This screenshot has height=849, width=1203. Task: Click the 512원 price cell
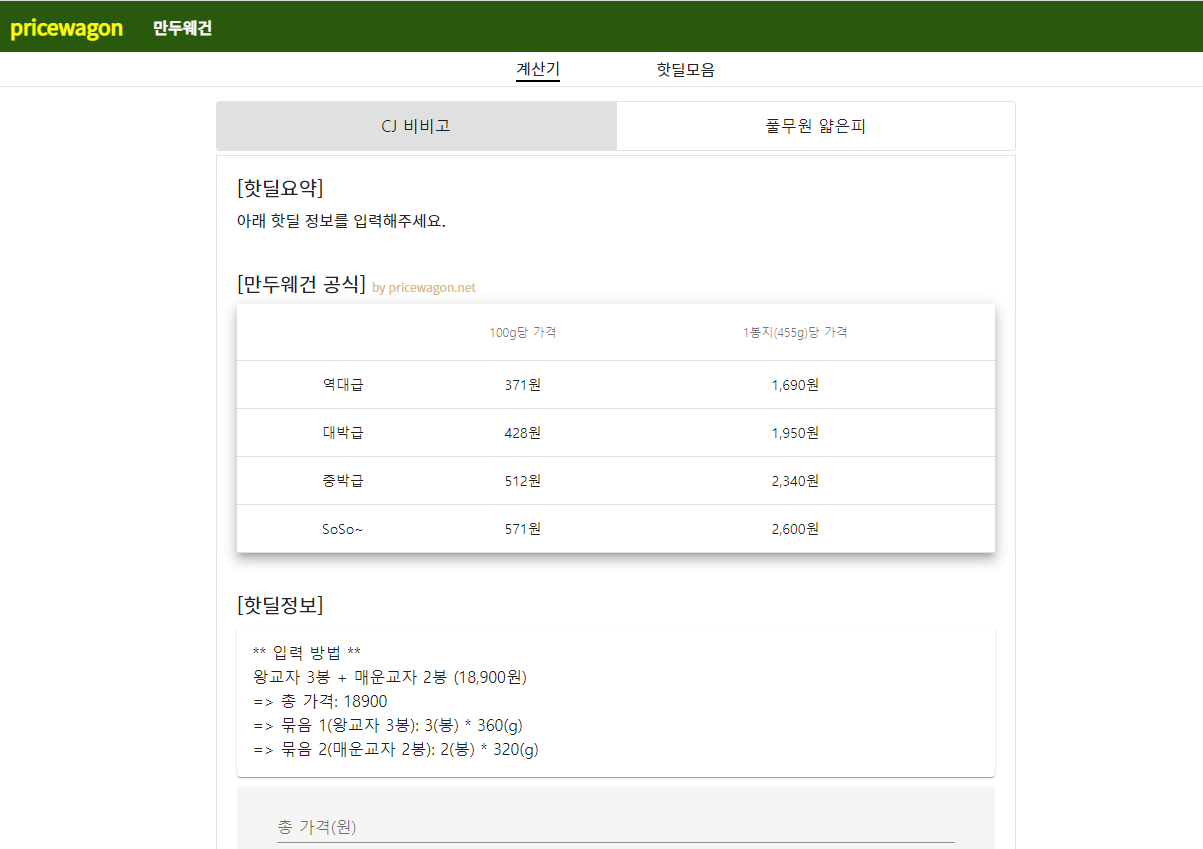523,481
